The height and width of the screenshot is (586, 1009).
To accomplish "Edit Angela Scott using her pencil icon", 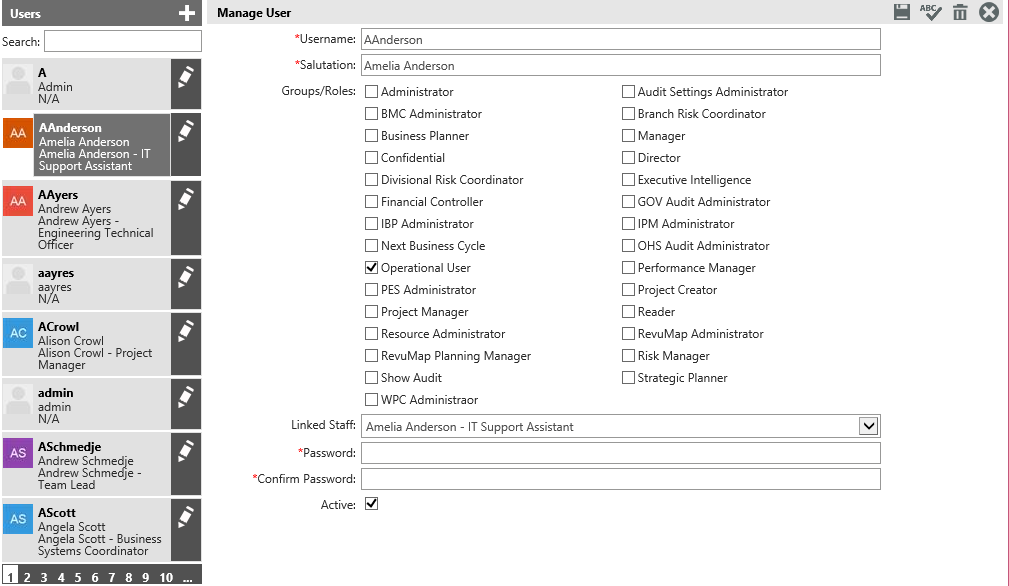I will (186, 520).
